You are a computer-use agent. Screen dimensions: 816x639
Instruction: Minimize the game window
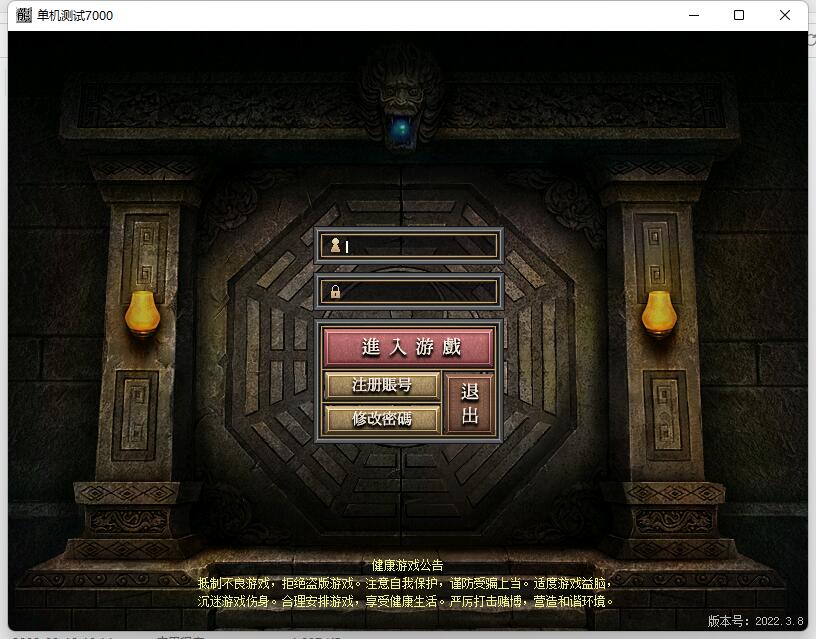coord(693,15)
